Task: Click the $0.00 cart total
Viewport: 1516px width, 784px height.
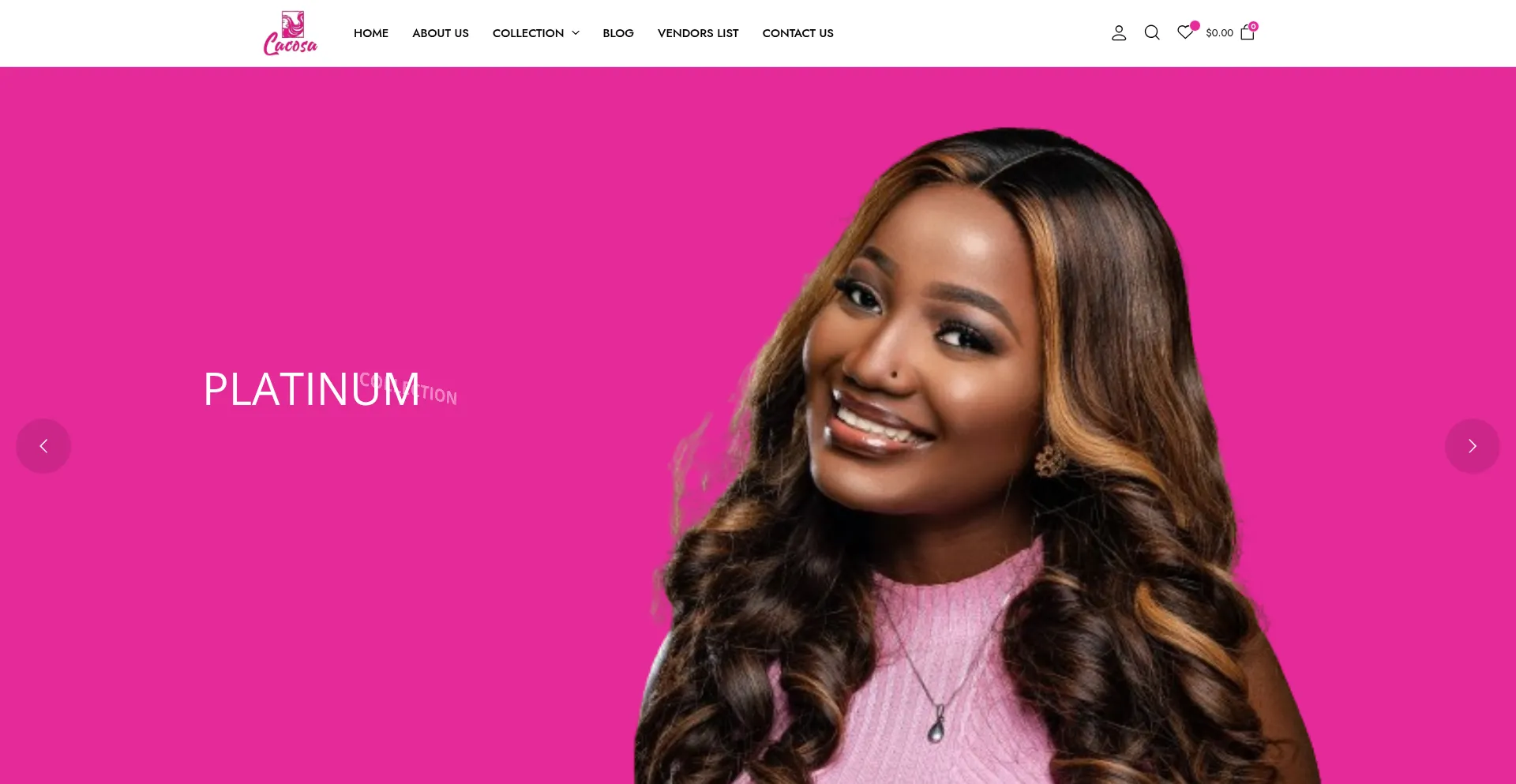Action: (1219, 33)
